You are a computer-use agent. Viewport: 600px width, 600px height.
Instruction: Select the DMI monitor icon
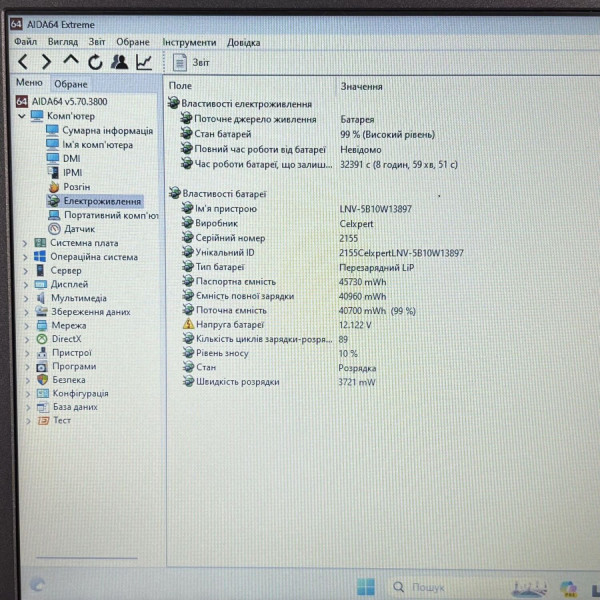[x=52, y=158]
